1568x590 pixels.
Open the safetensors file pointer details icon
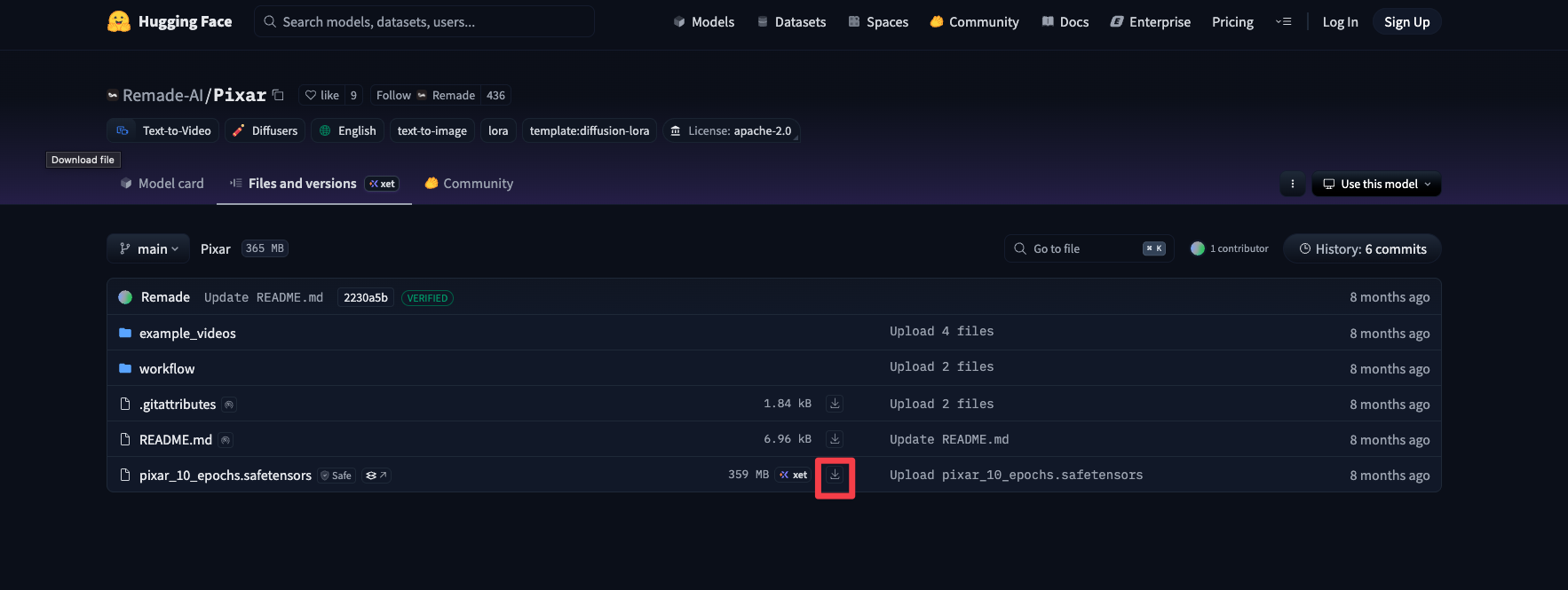coord(376,476)
